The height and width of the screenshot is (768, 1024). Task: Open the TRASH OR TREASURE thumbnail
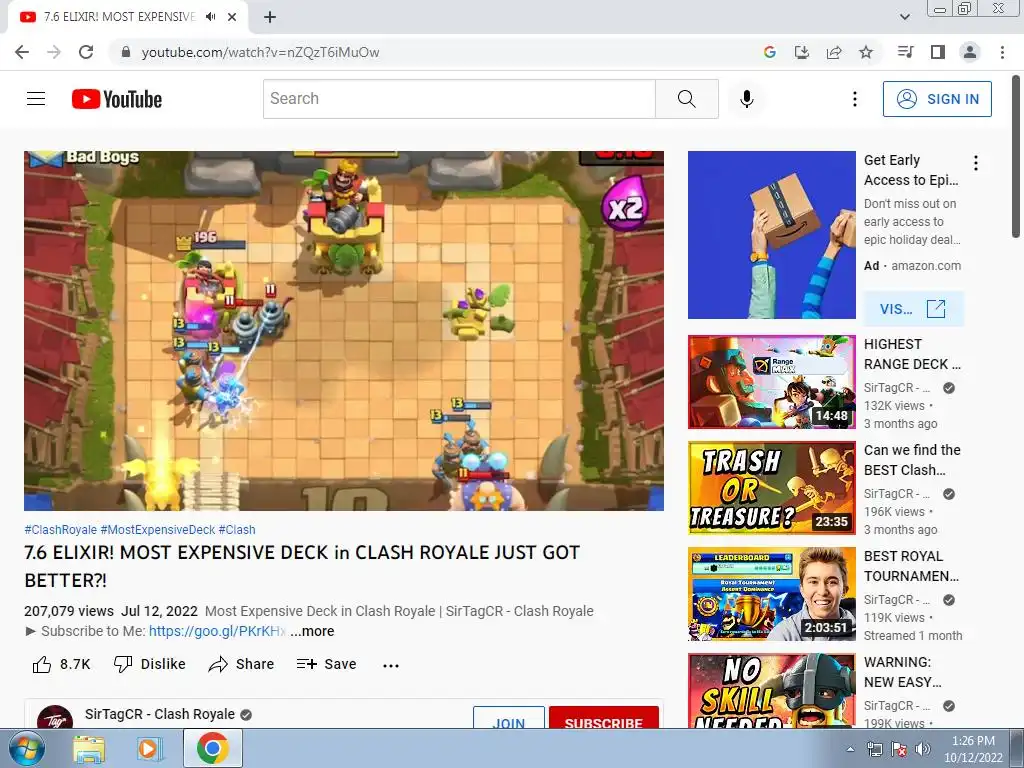click(771, 488)
